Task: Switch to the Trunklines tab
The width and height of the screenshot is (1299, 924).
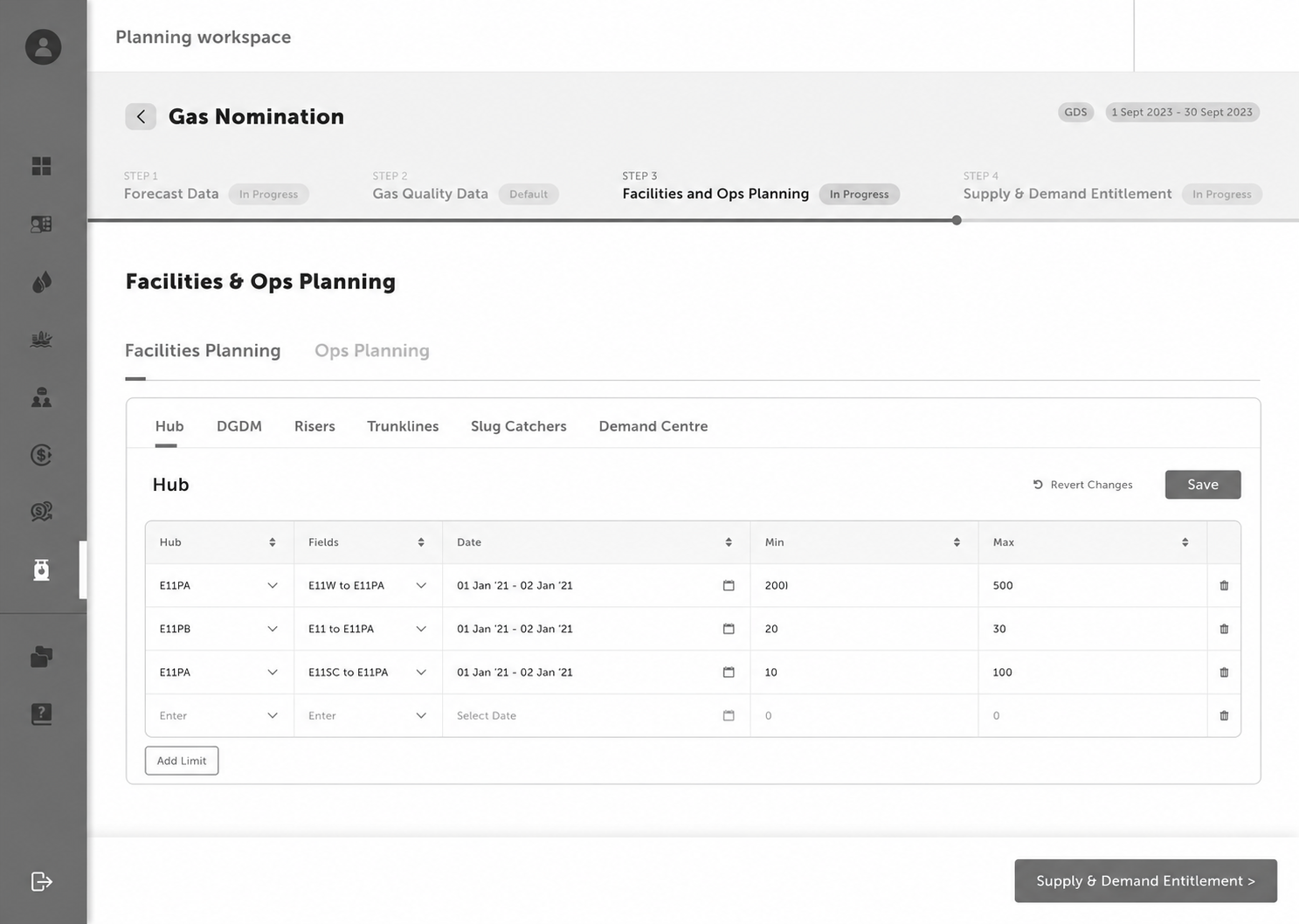Action: pos(403,426)
